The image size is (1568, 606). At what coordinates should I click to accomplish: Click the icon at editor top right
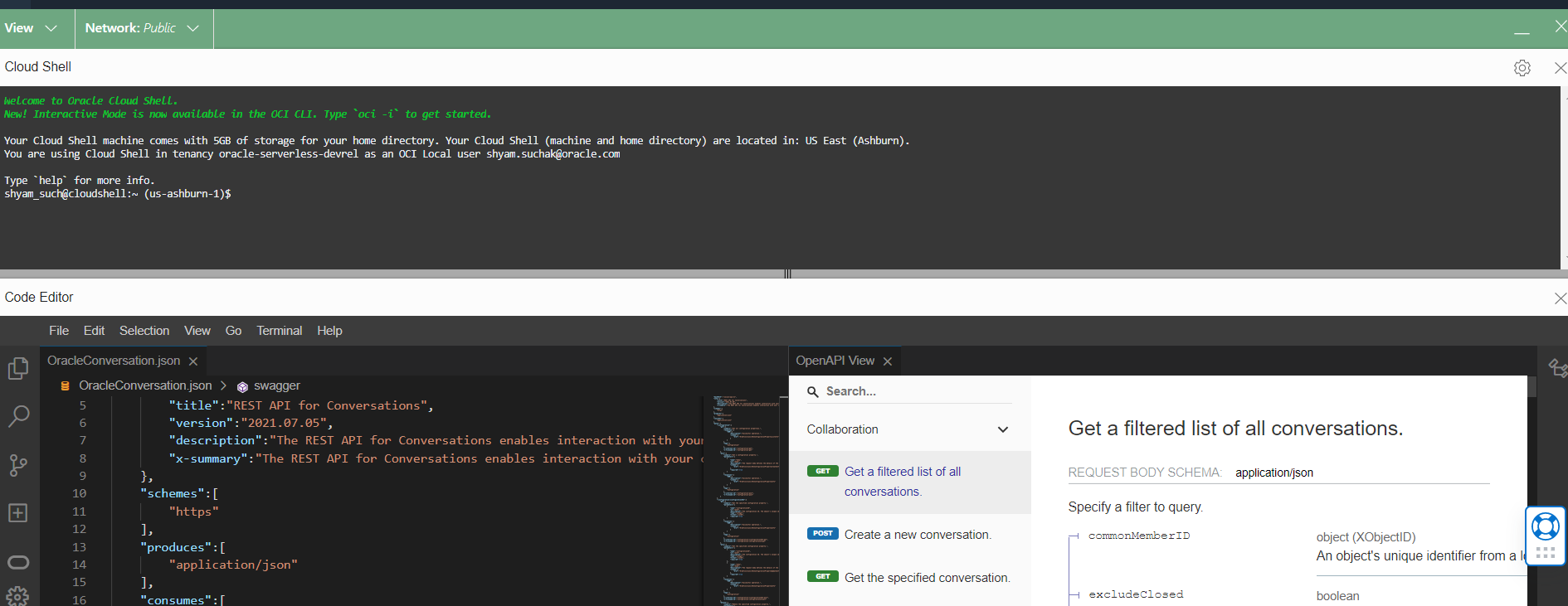pyautogui.click(x=1557, y=368)
